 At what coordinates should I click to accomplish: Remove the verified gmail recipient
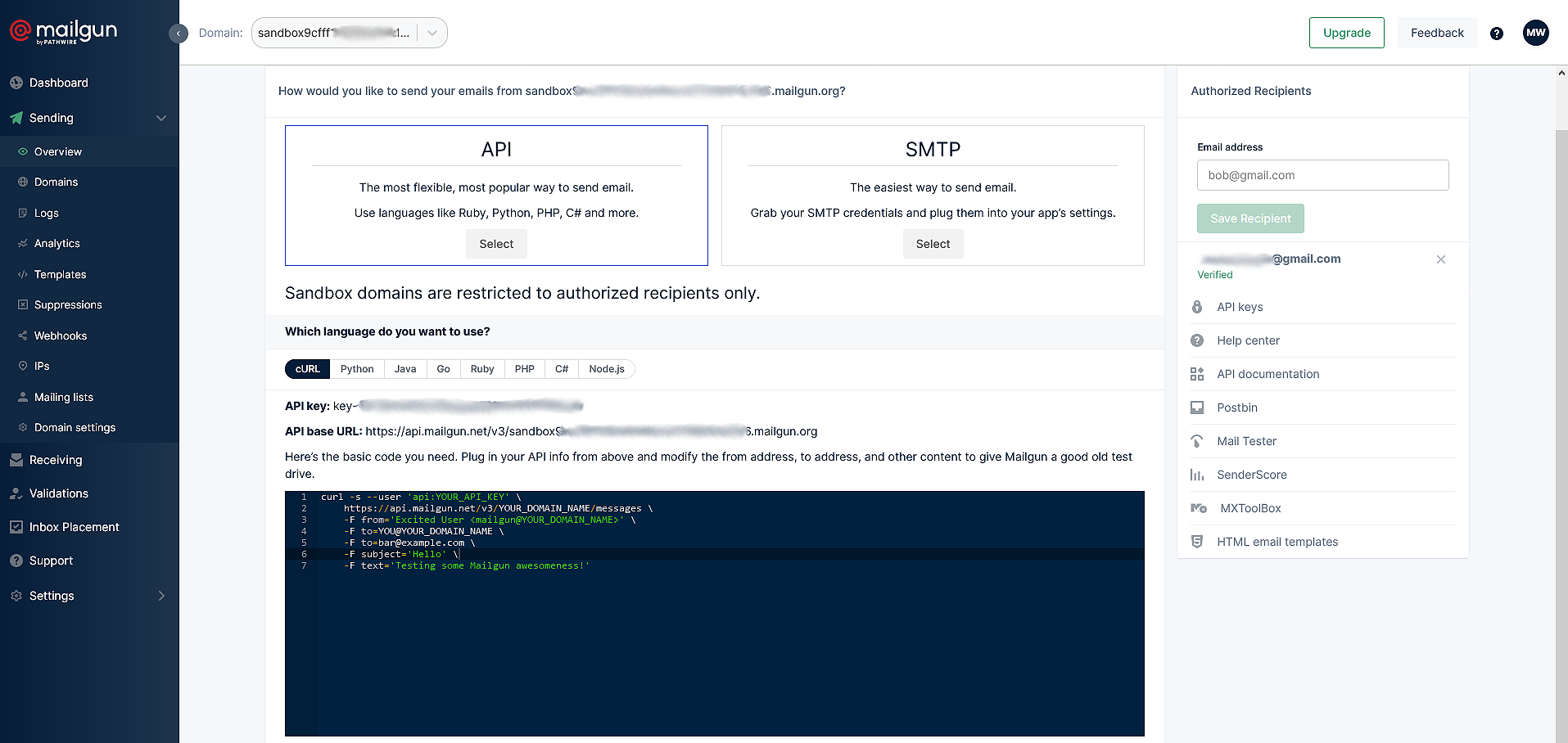click(x=1440, y=259)
